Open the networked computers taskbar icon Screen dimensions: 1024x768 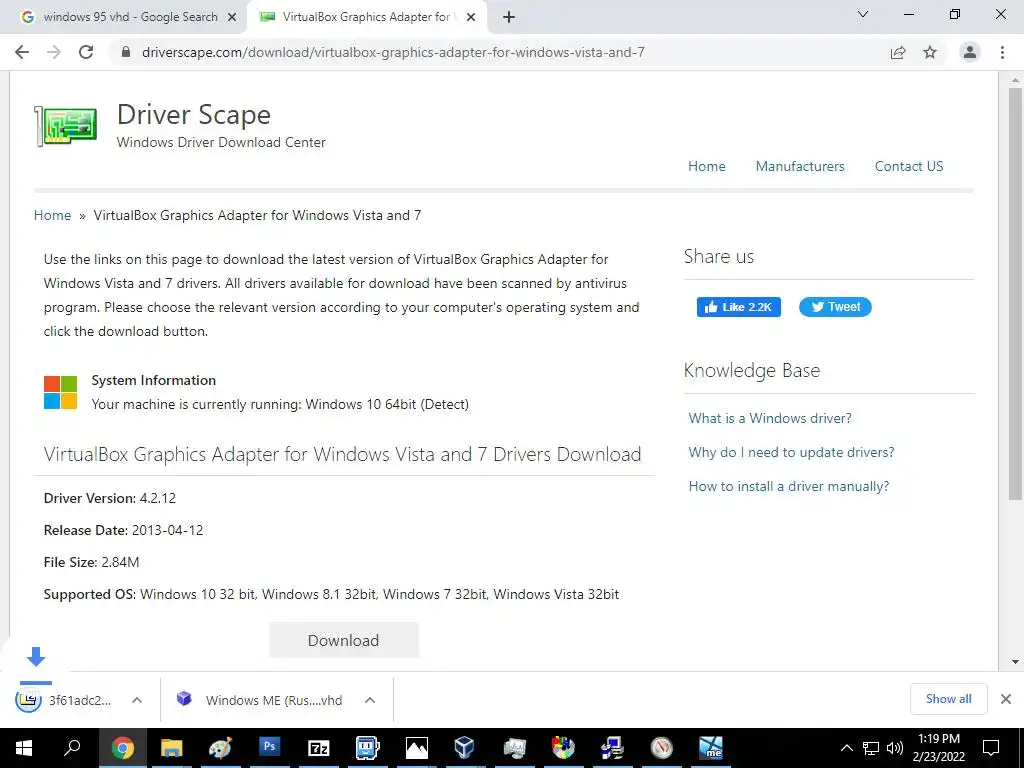pos(613,748)
